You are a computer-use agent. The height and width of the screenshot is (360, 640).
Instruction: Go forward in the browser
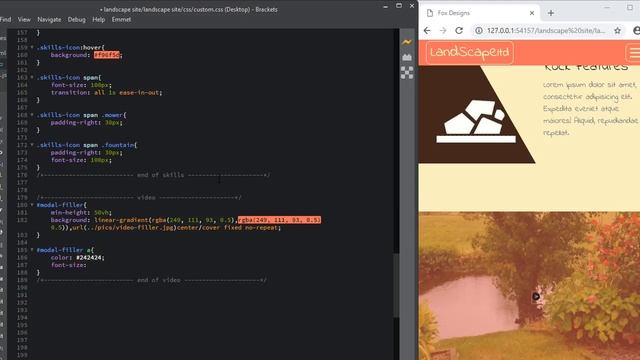click(x=443, y=30)
